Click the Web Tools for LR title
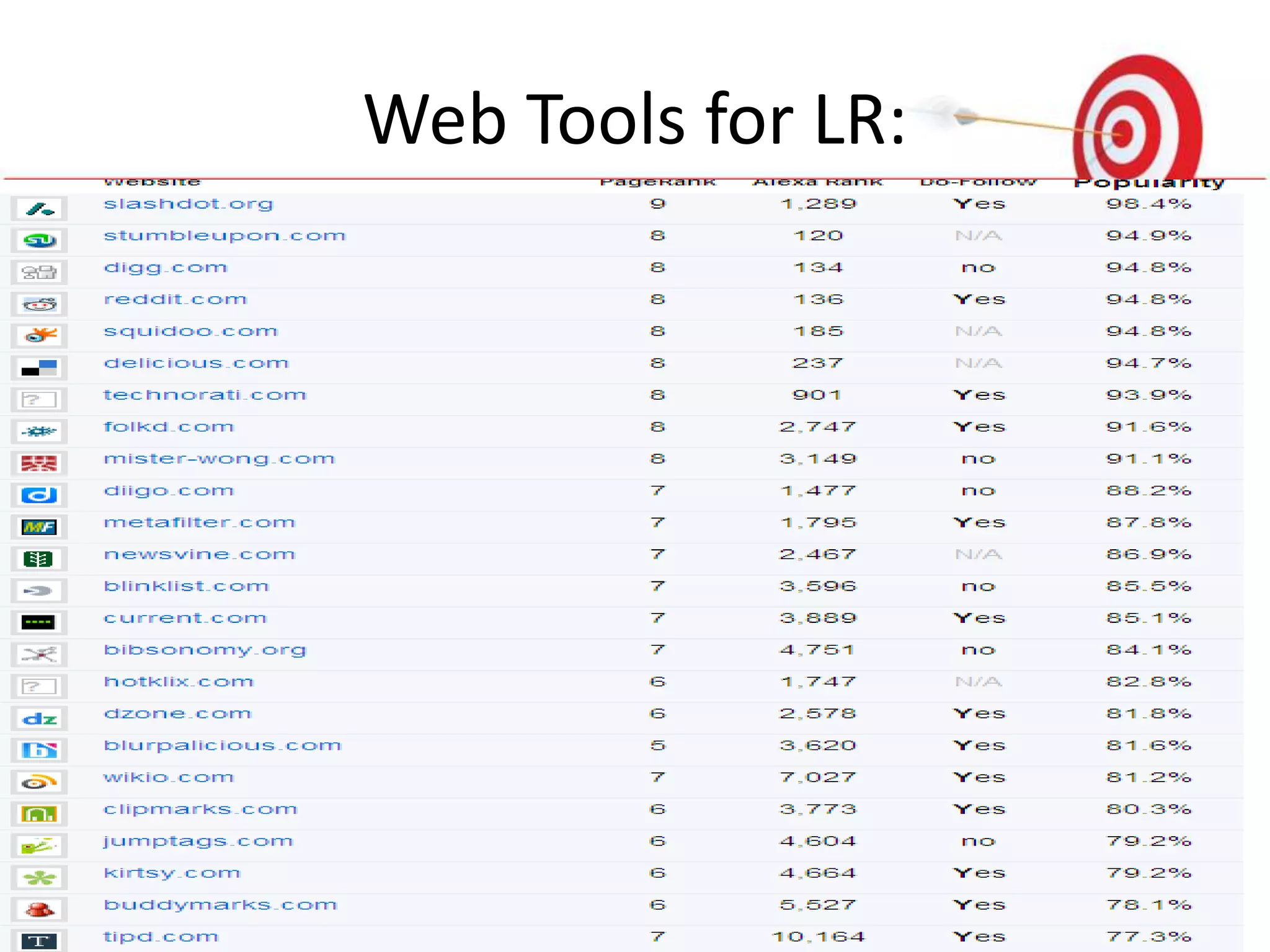Viewport: 1270px width, 952px height. 635,119
